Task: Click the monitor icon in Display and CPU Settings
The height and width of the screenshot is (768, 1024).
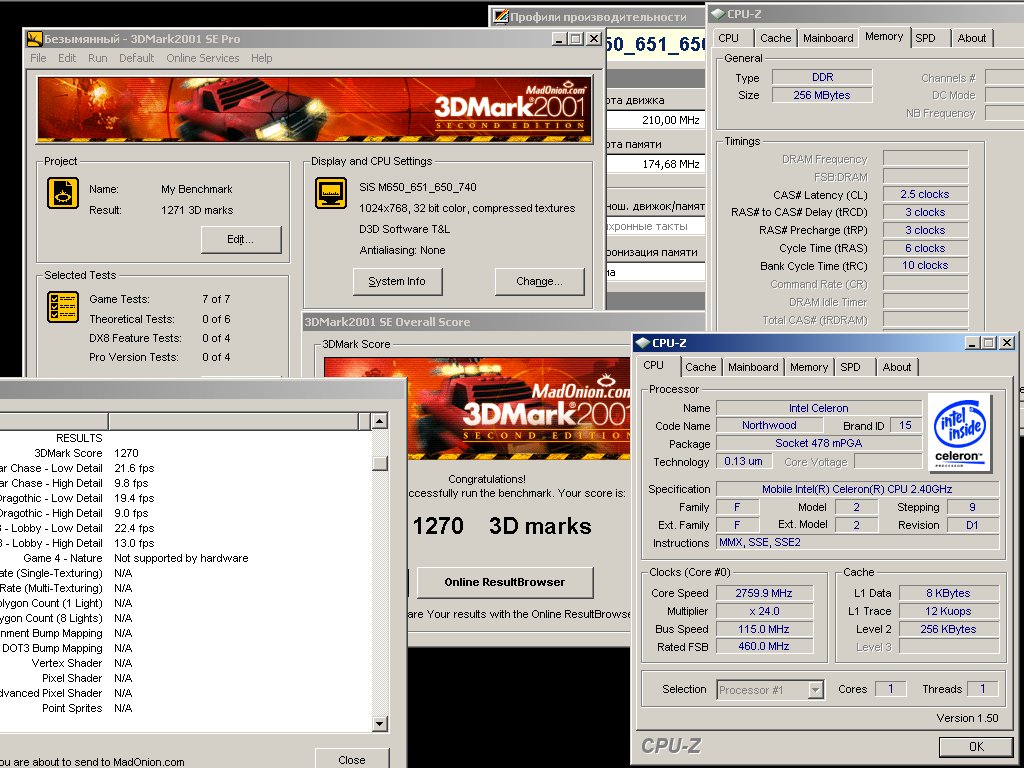Action: click(331, 193)
